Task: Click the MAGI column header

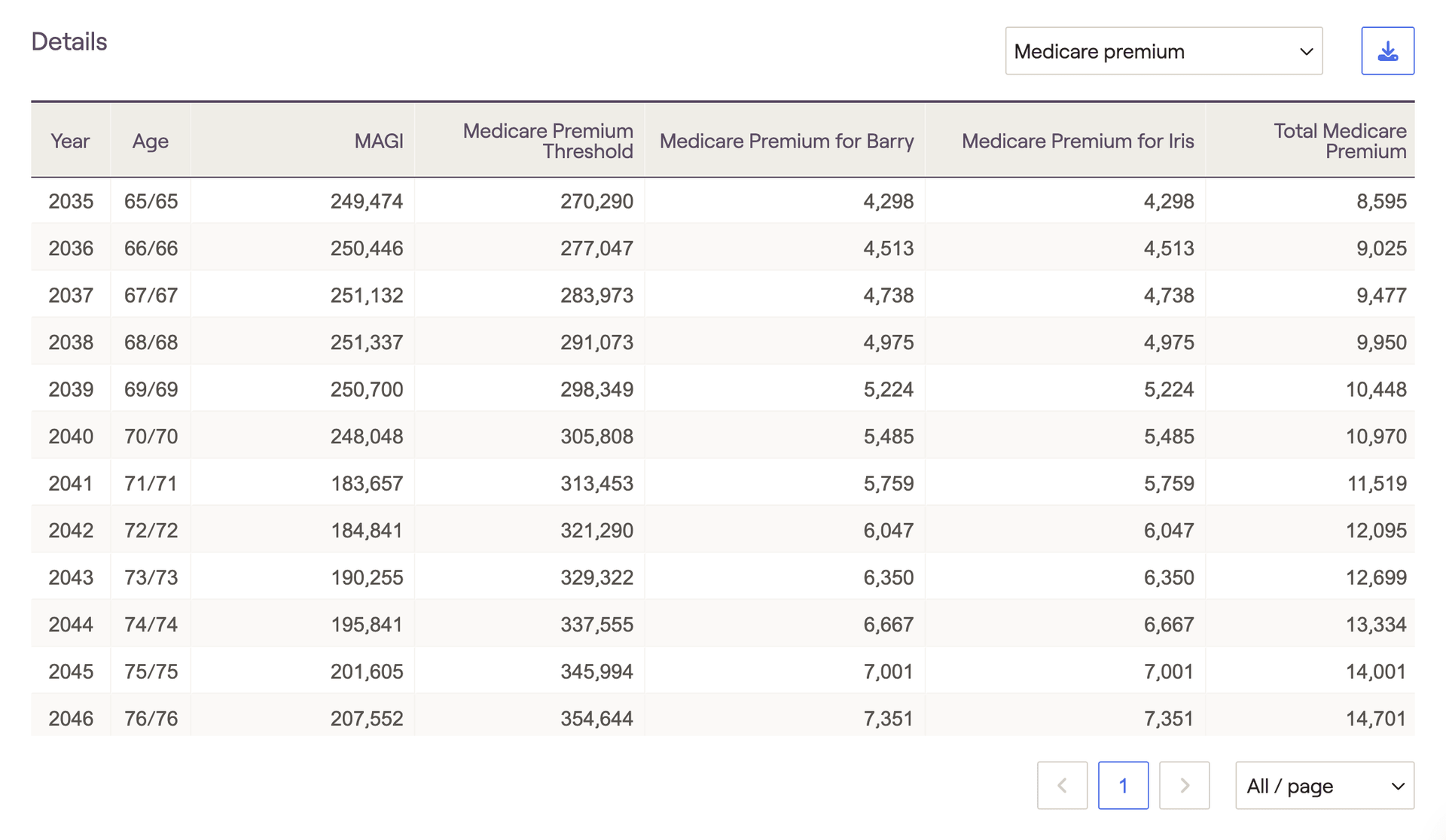Action: pos(379,141)
